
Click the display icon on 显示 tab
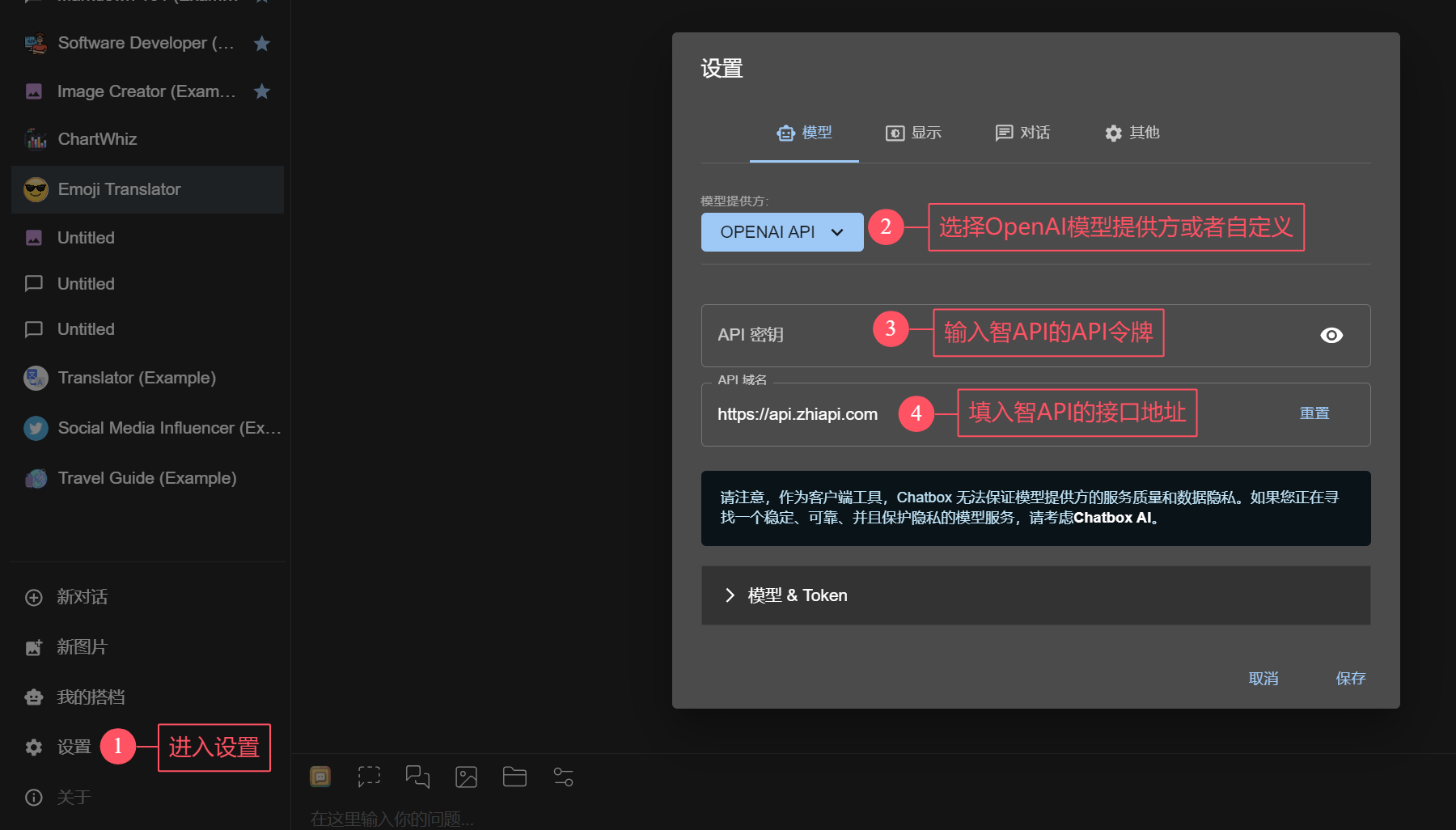[895, 133]
